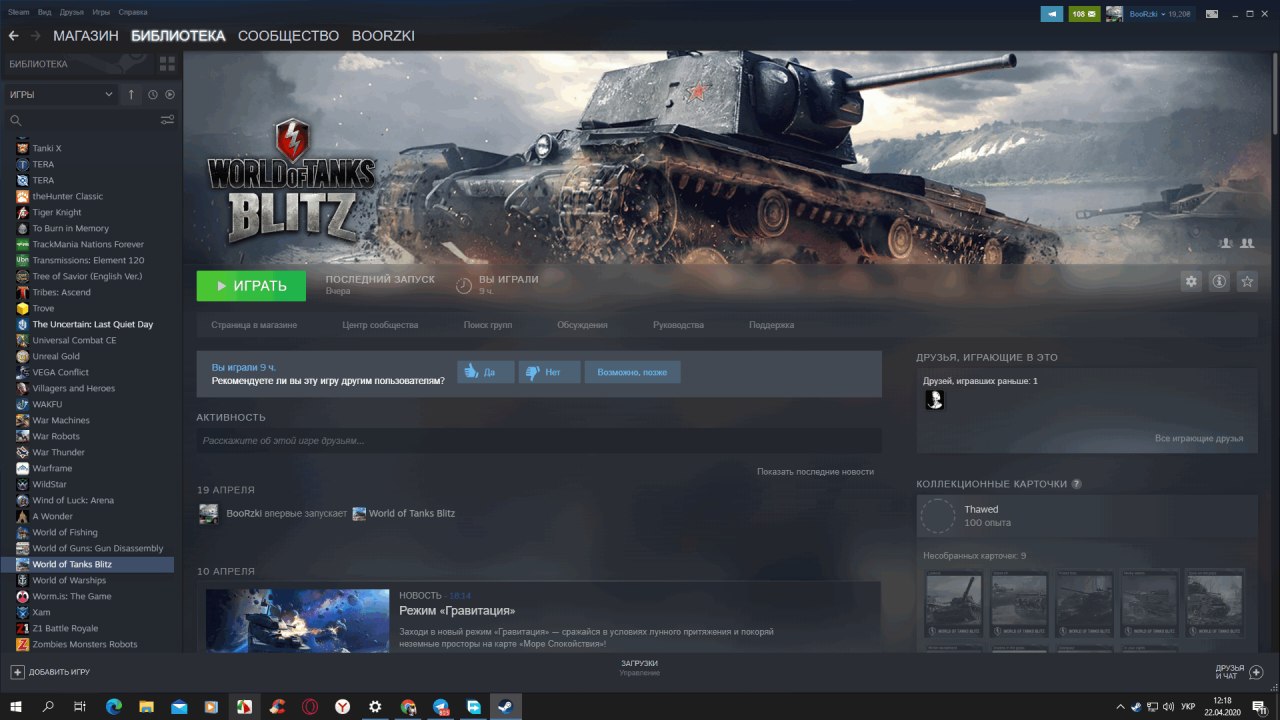
Task: Open Поиск групп link
Action: (x=488, y=325)
